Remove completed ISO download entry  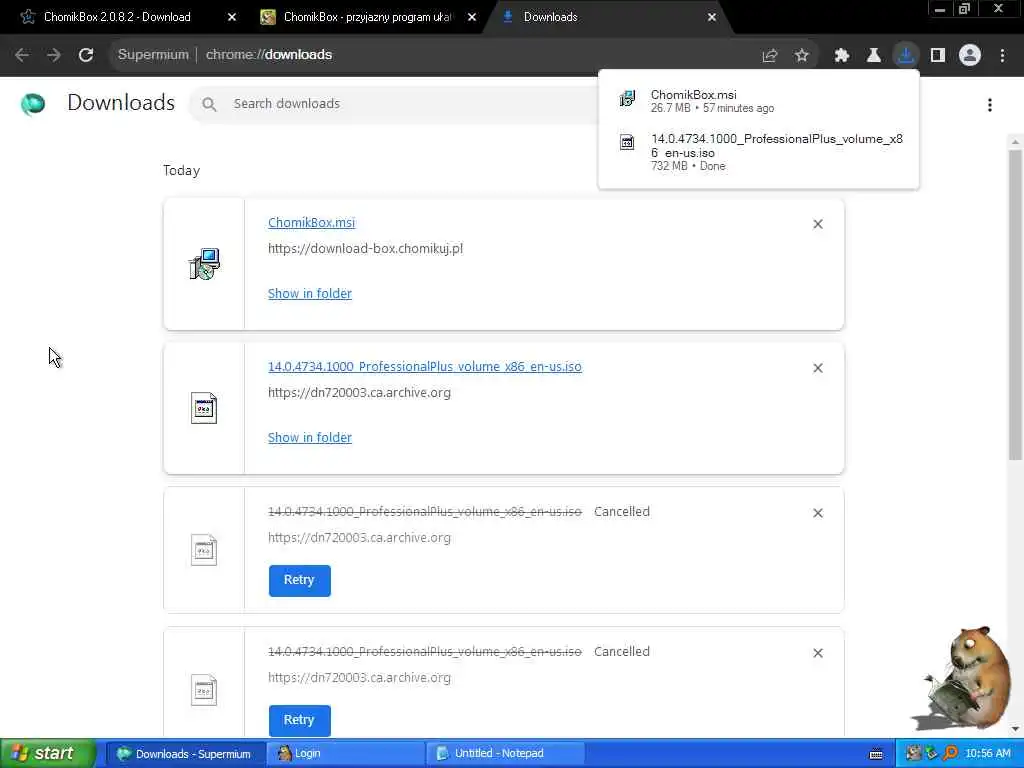point(818,368)
